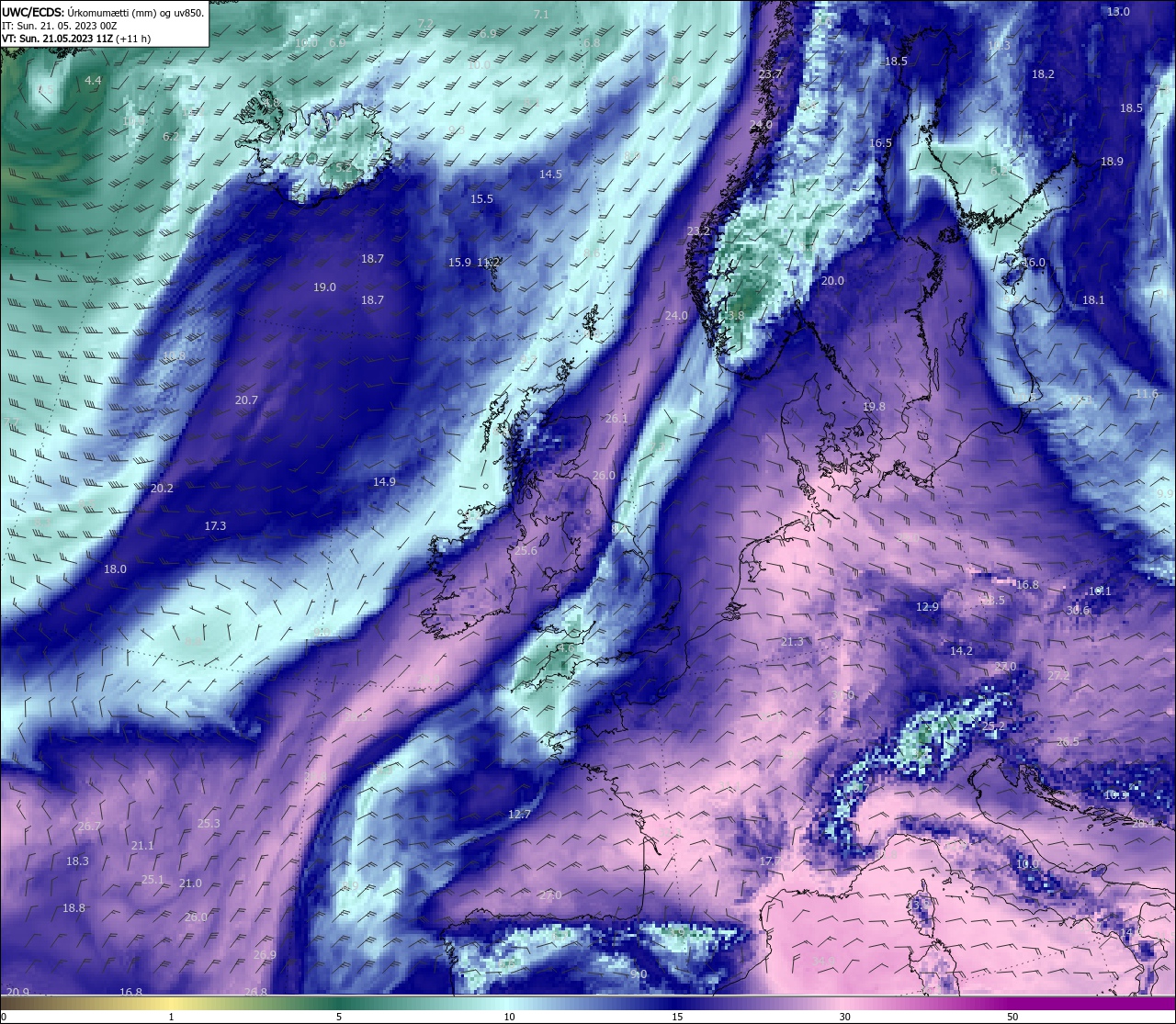Screen dimensions: 1176x1024
Task: Click the 12.7 value in Biscay
Action: pos(519,815)
